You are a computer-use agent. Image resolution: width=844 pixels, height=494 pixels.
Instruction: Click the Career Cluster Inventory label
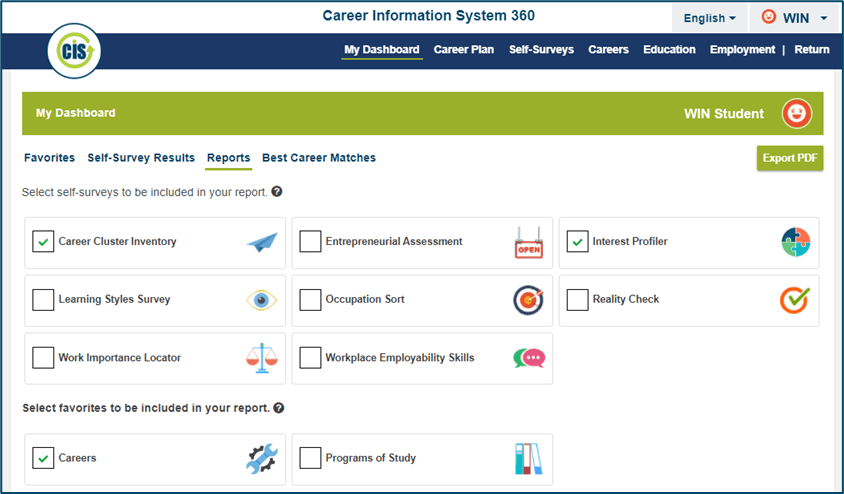(117, 242)
